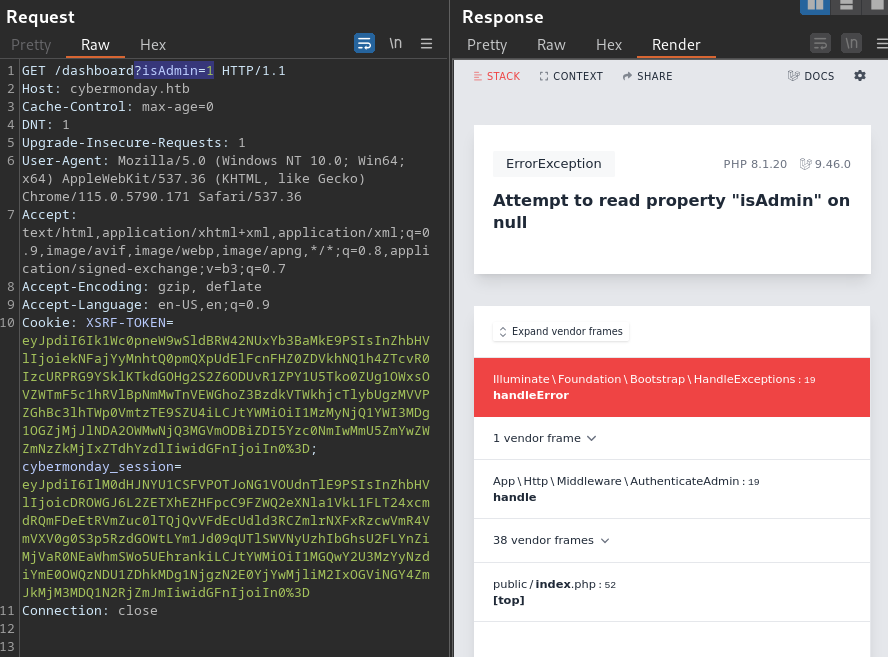The height and width of the screenshot is (657, 888).
Task: Jump to CONTEXT section
Action: click(x=571, y=76)
